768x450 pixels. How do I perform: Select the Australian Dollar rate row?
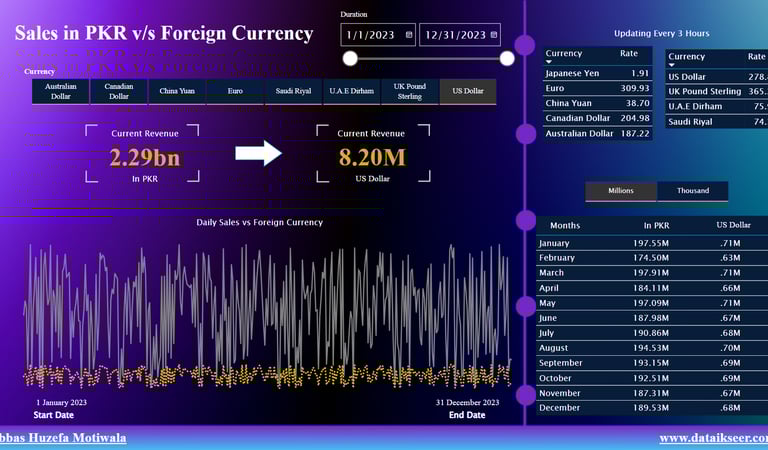598,133
